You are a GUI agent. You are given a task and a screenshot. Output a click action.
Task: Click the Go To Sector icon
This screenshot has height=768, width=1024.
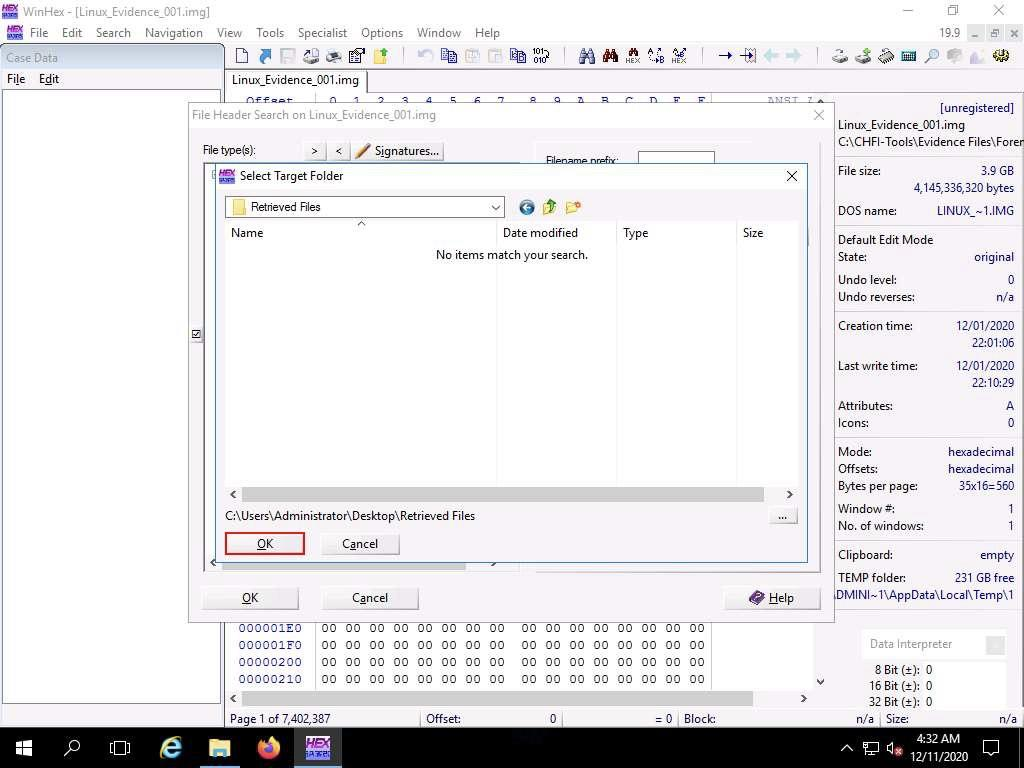coord(748,56)
